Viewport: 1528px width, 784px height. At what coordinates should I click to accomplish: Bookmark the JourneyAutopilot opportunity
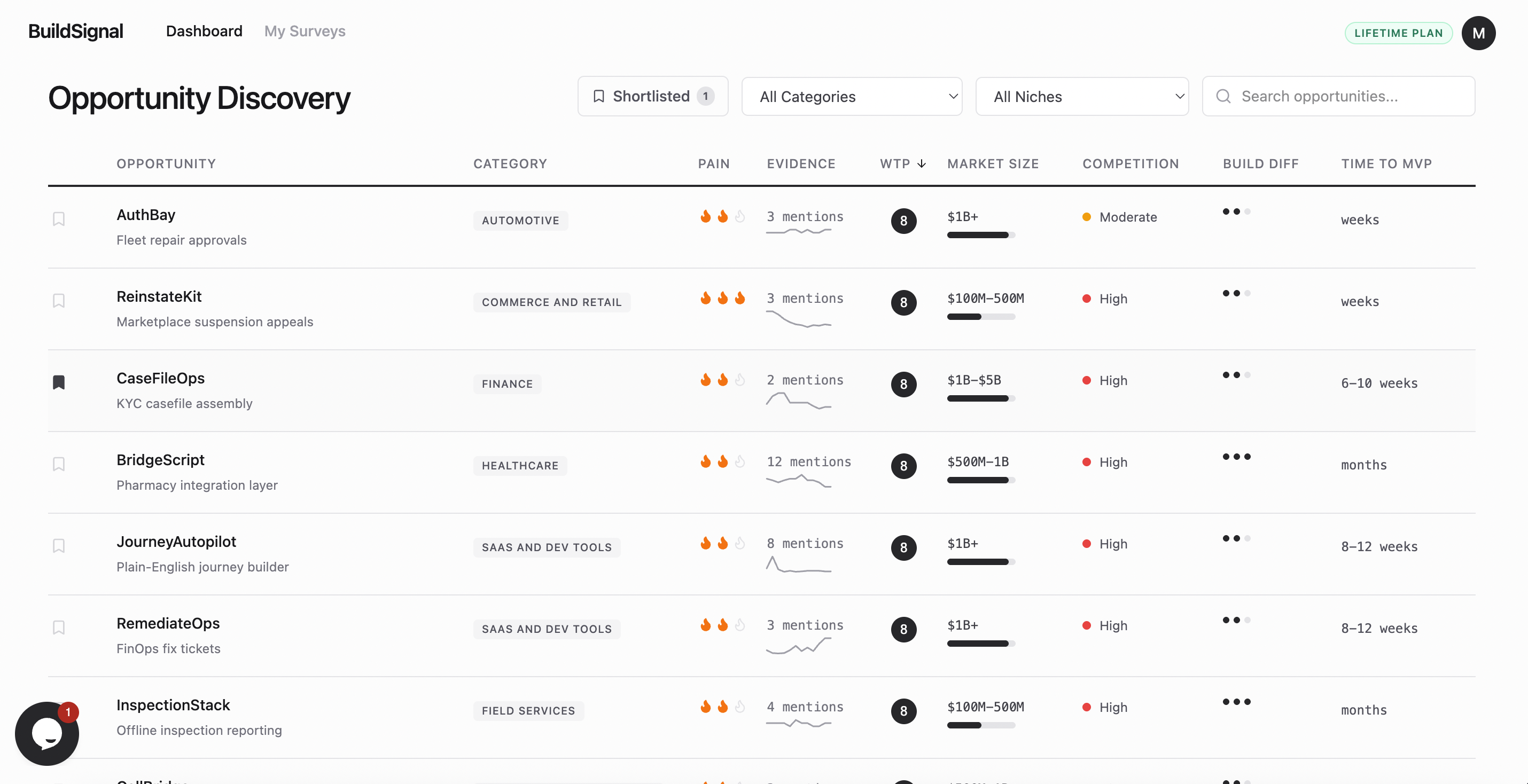[59, 546]
